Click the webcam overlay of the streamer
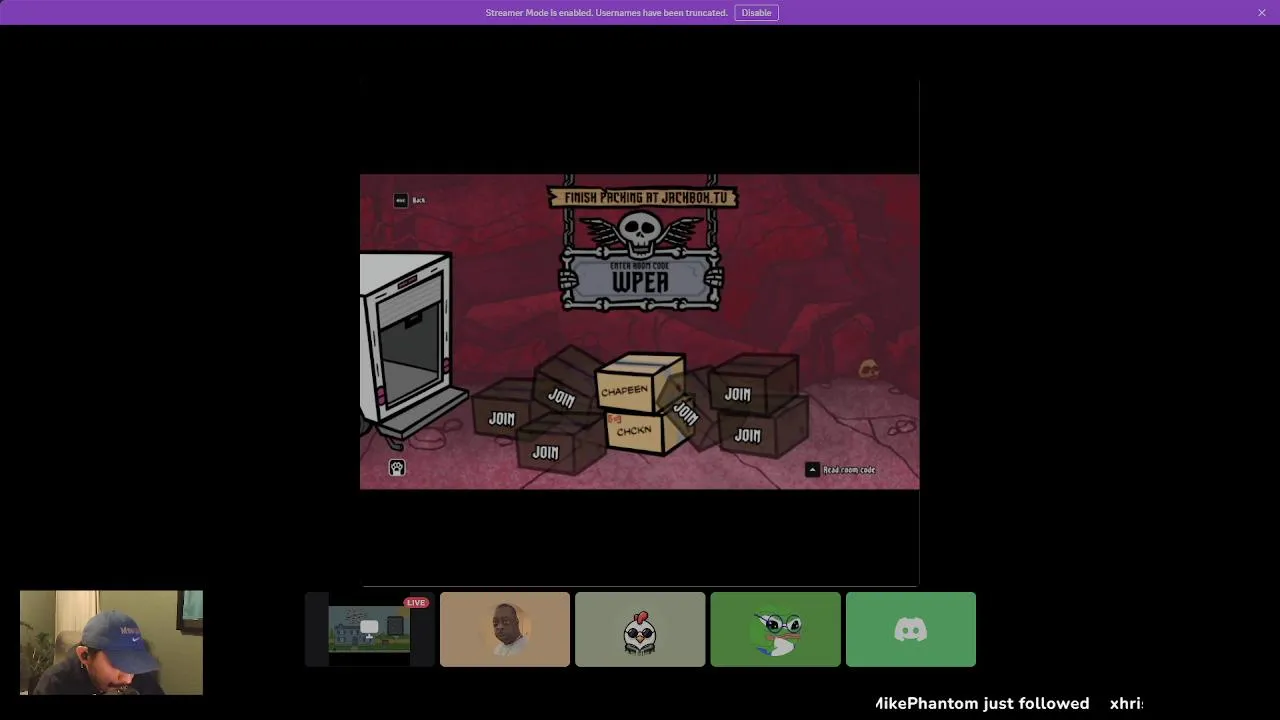Viewport: 1280px width, 720px height. pyautogui.click(x=111, y=642)
